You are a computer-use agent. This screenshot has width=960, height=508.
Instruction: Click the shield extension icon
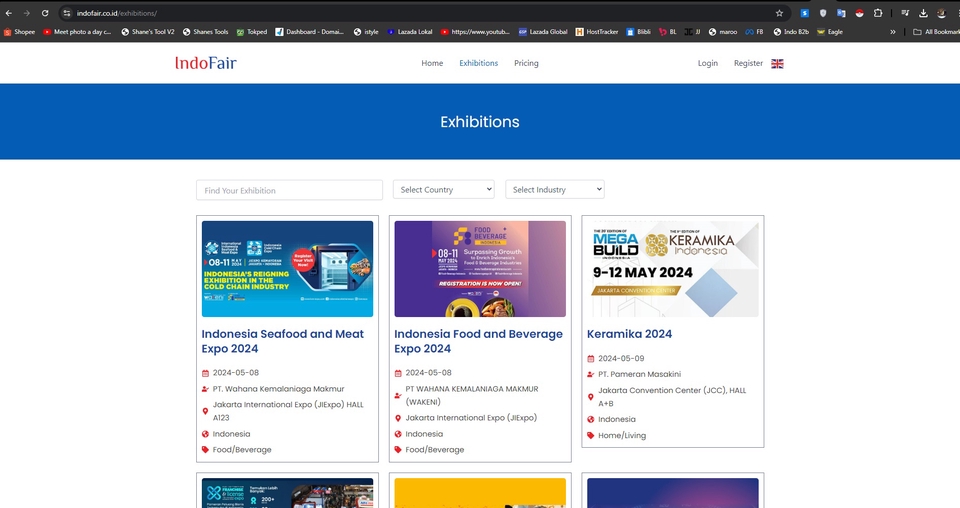coord(822,13)
